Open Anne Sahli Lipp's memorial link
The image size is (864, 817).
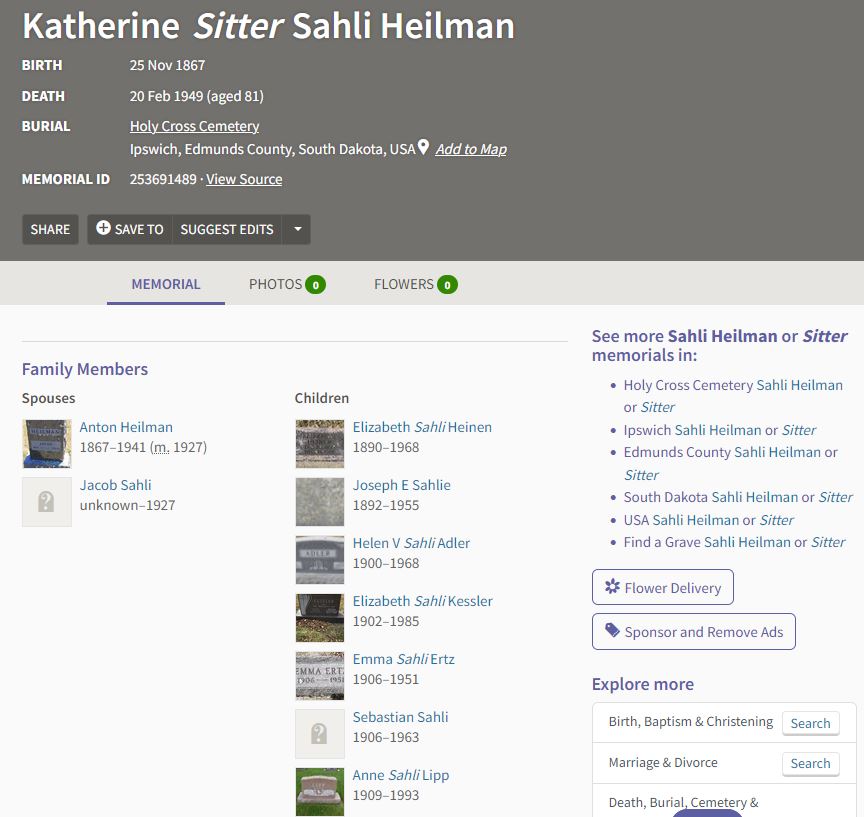pyautogui.click(x=401, y=775)
